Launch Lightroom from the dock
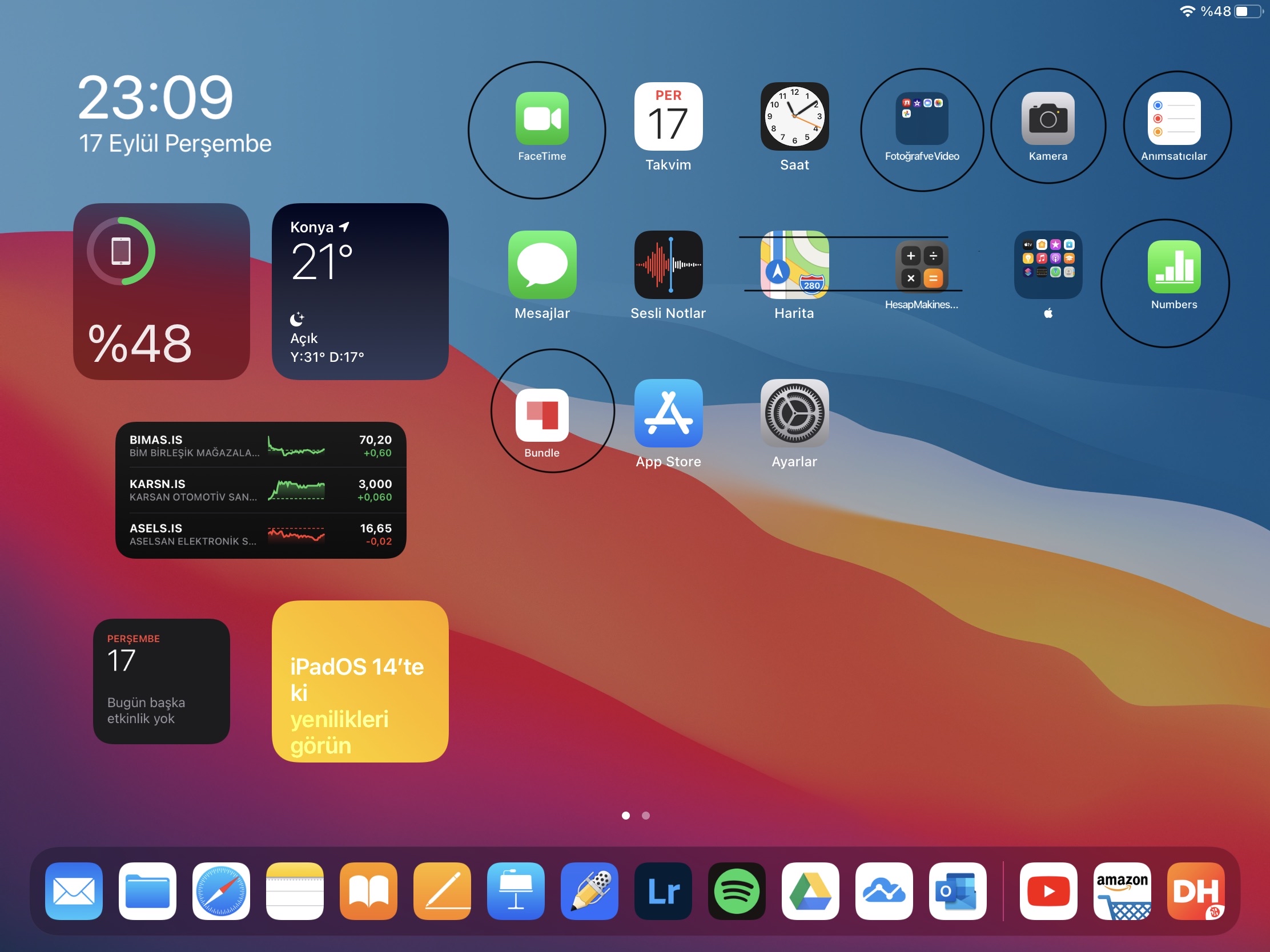Viewport: 1270px width, 952px height. tap(662, 890)
